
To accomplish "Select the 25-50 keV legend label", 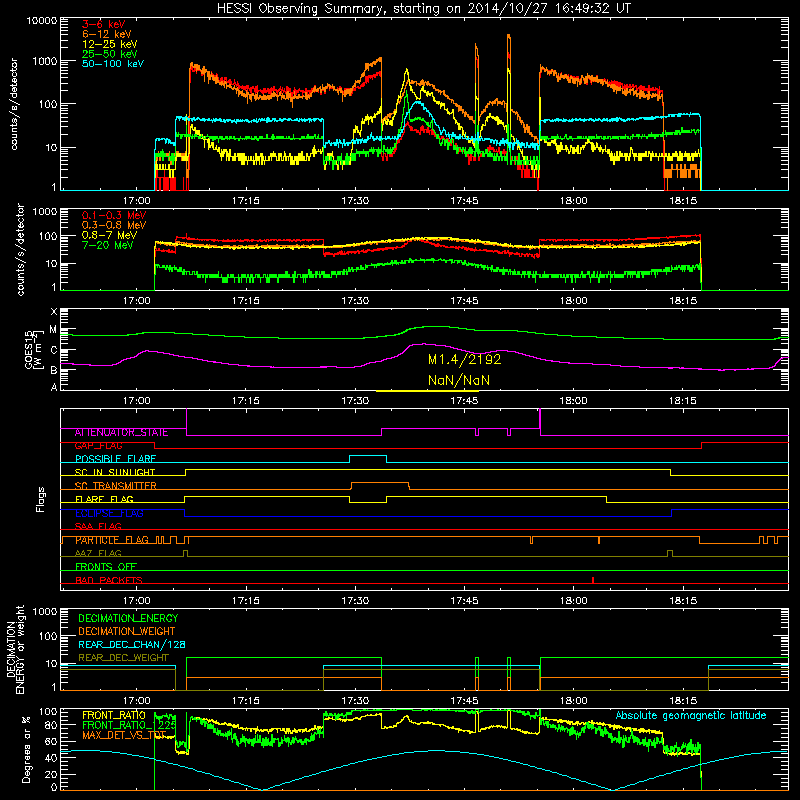I will point(109,54).
